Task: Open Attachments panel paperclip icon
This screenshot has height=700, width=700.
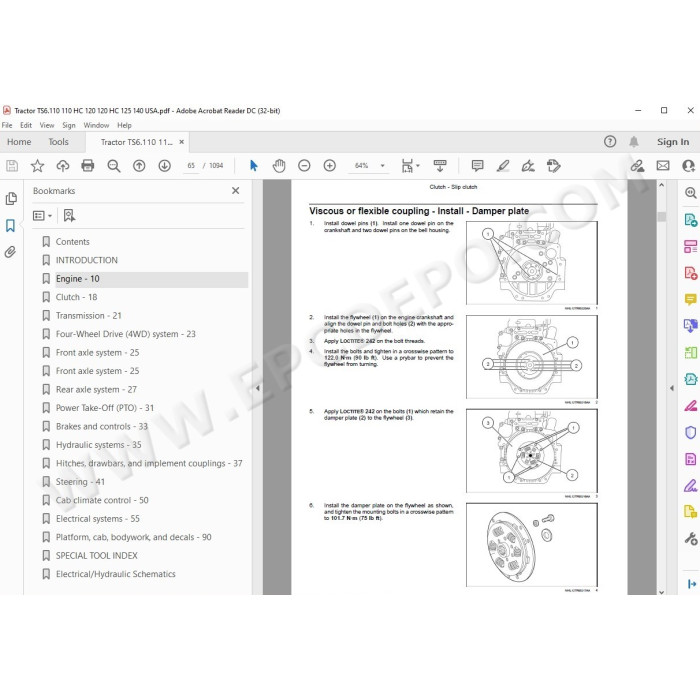Action: (x=11, y=252)
